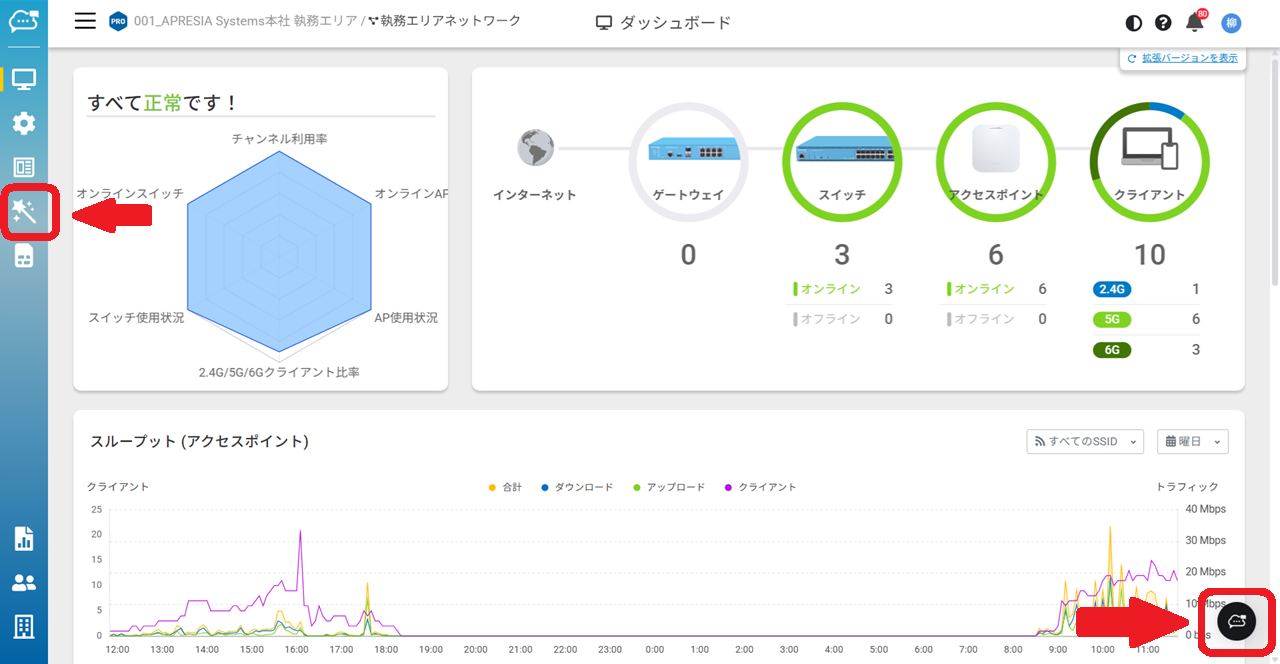Open the magic wand wizard in sidebar
This screenshot has height=664, width=1280.
click(x=24, y=211)
